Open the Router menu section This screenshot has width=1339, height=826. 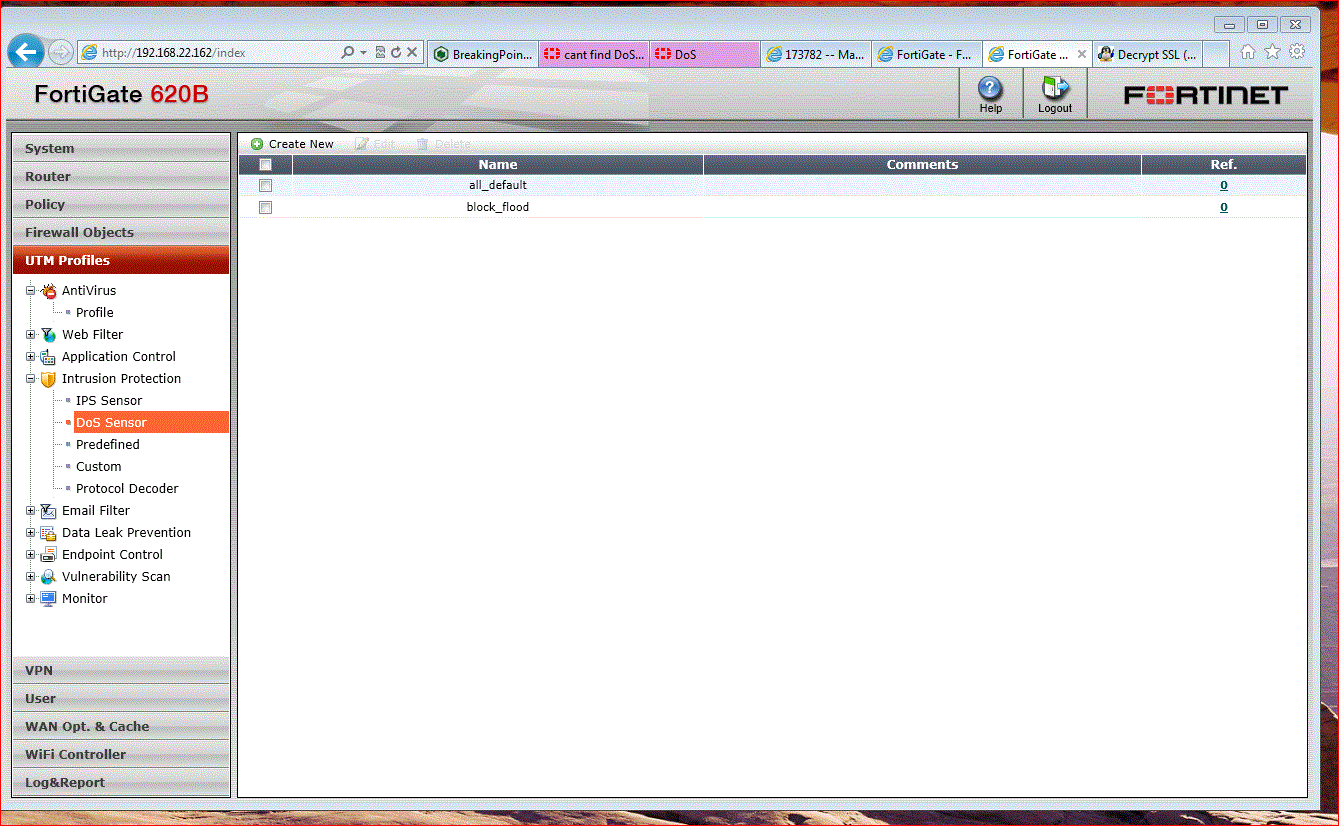tap(121, 176)
